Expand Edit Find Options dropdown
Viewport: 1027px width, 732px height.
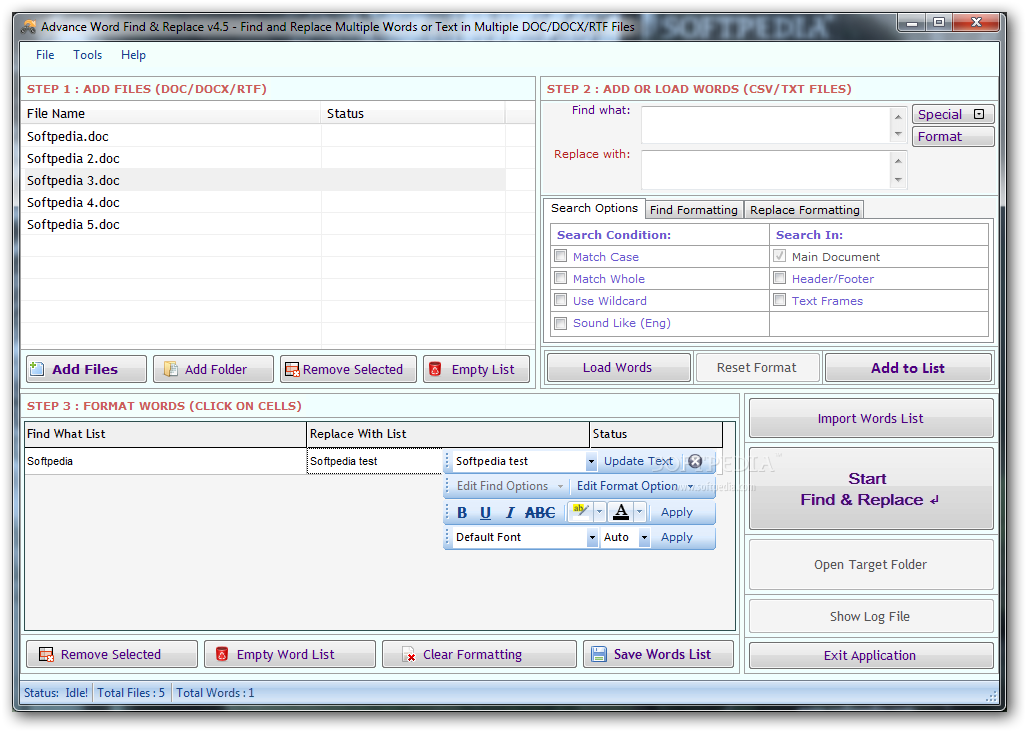(560, 486)
